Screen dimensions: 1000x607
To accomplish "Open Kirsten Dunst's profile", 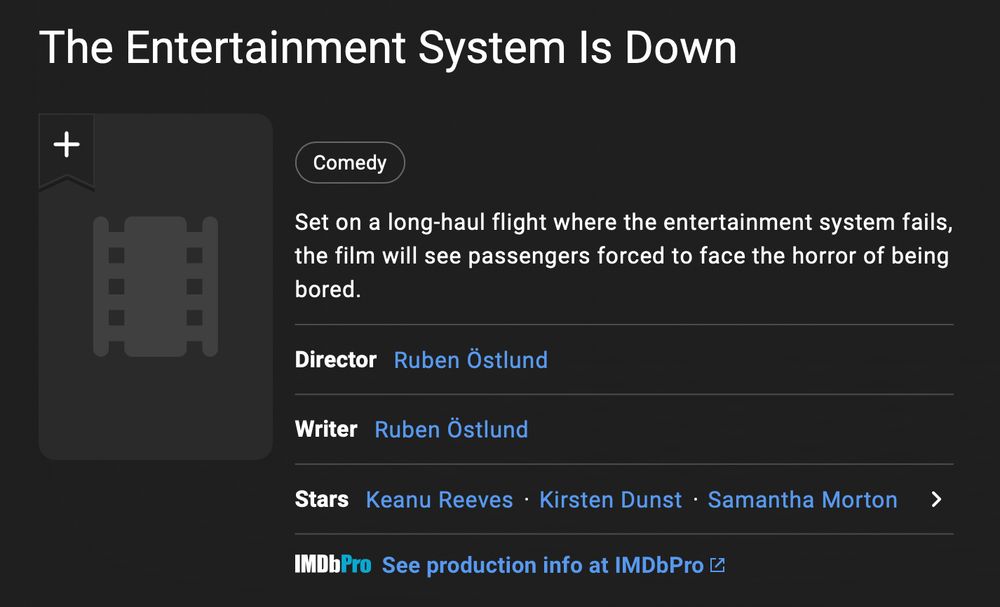I will click(610, 499).
